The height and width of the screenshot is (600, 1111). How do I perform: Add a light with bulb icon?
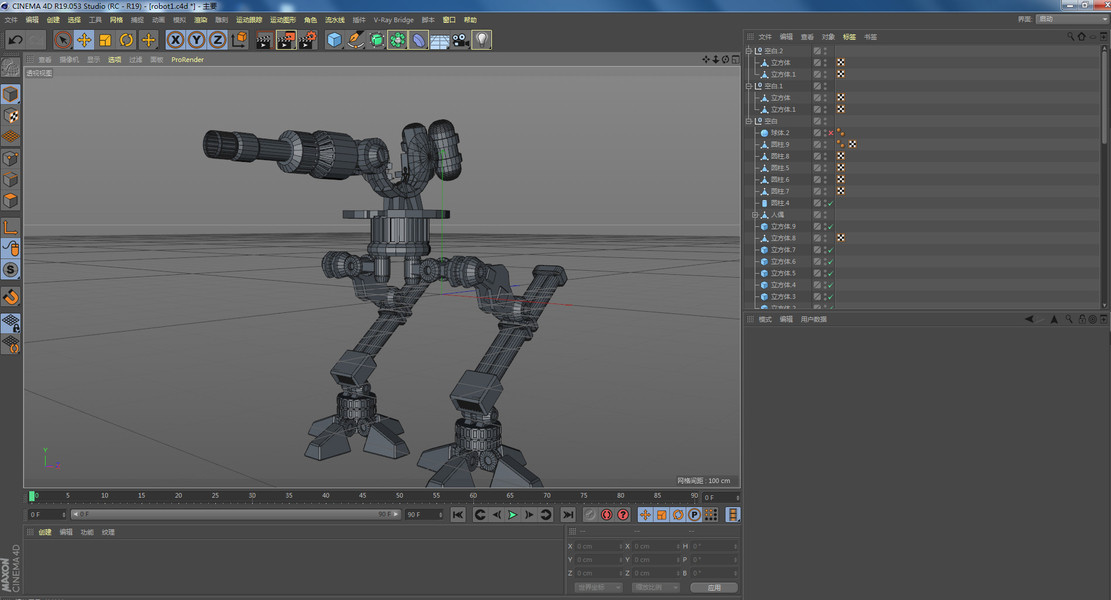(481, 40)
